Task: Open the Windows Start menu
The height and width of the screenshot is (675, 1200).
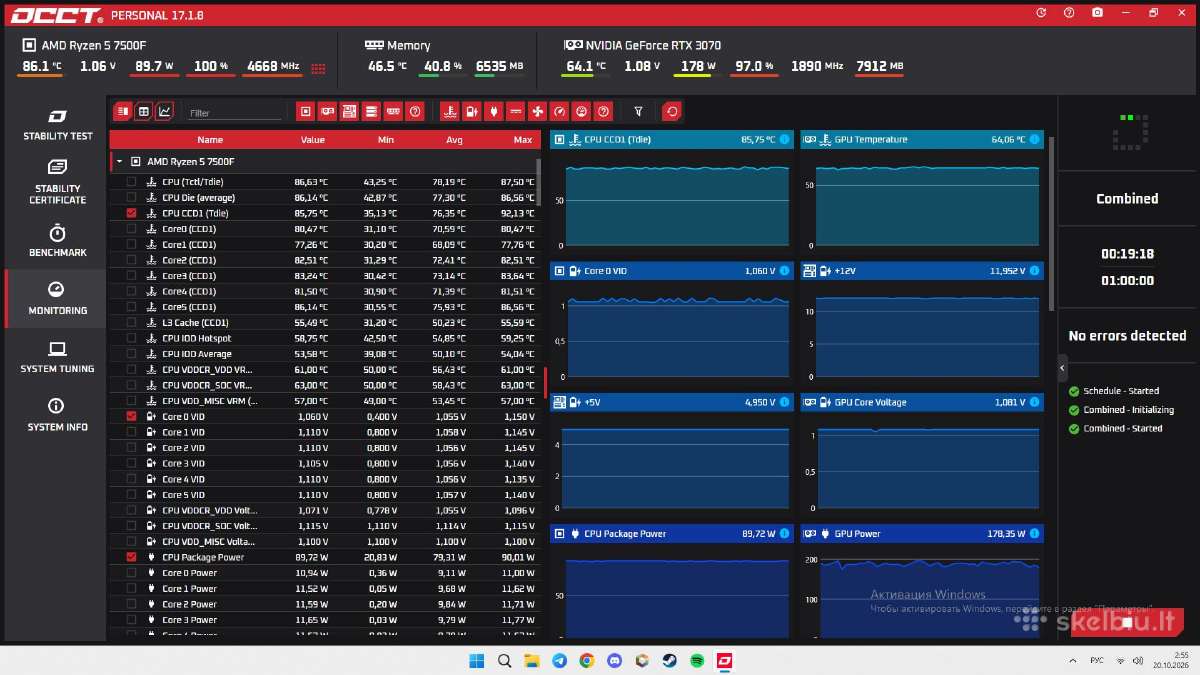Action: (477, 661)
